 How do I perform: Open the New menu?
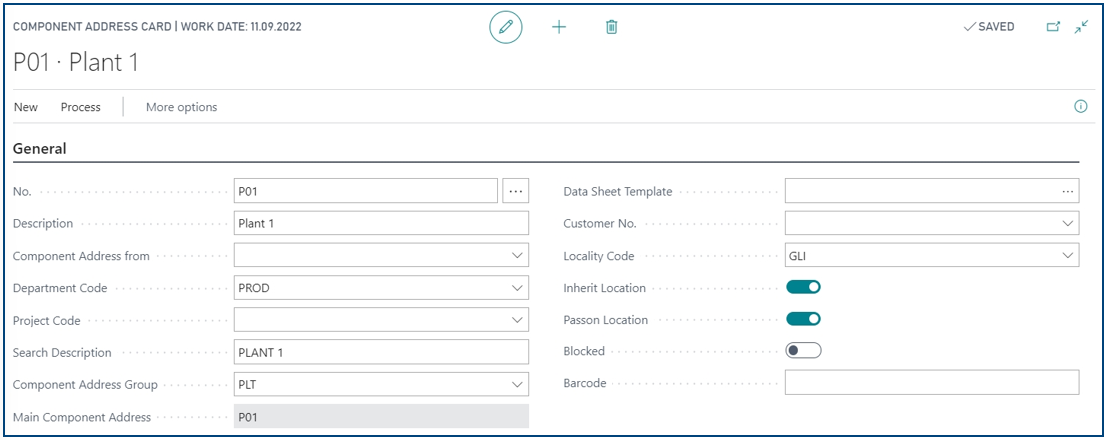coord(26,107)
